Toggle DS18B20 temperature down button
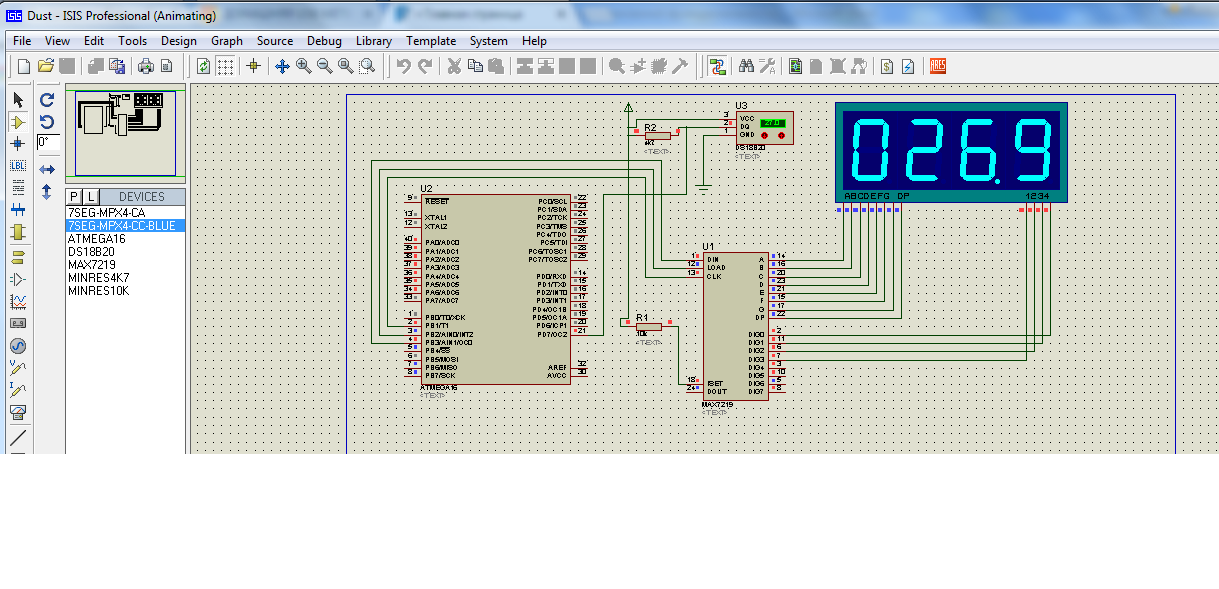1219x589 pixels. tap(766, 135)
